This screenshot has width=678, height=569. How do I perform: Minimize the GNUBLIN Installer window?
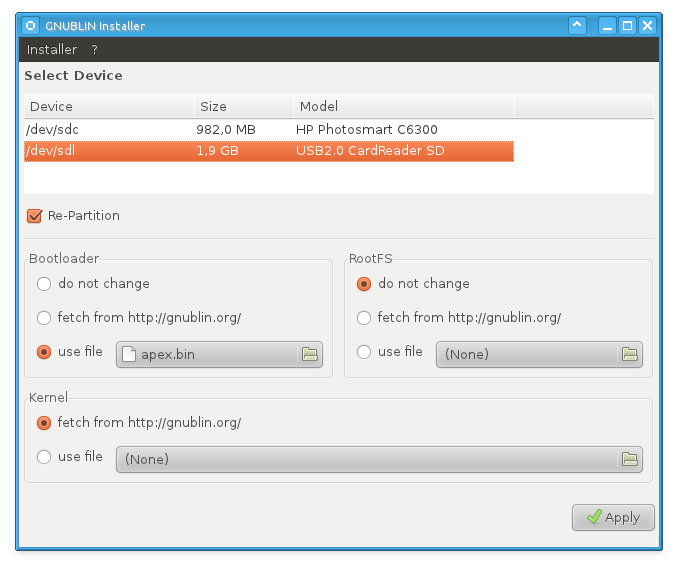608,26
